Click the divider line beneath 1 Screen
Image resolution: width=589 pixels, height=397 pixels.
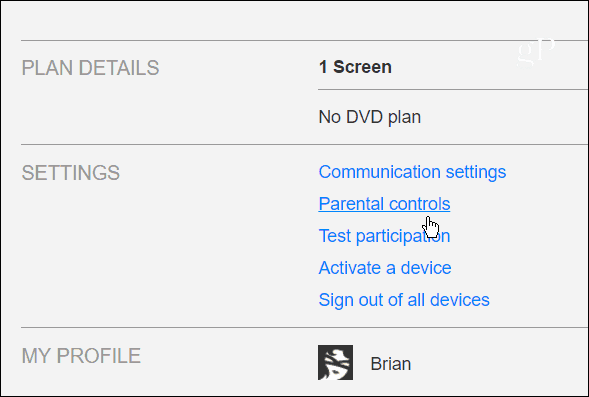pyautogui.click(x=453, y=90)
